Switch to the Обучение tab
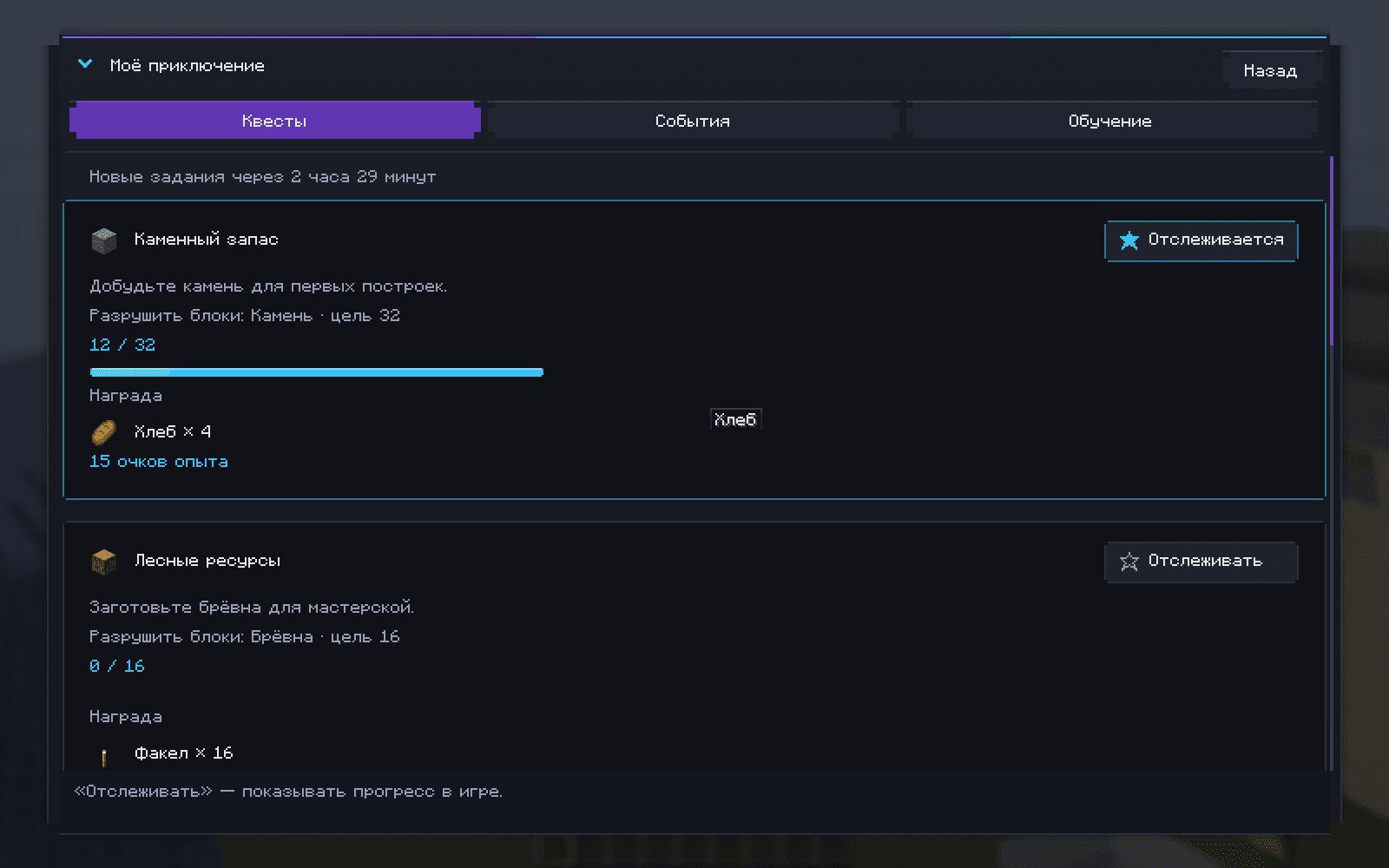Image resolution: width=1389 pixels, height=868 pixels. click(1111, 121)
